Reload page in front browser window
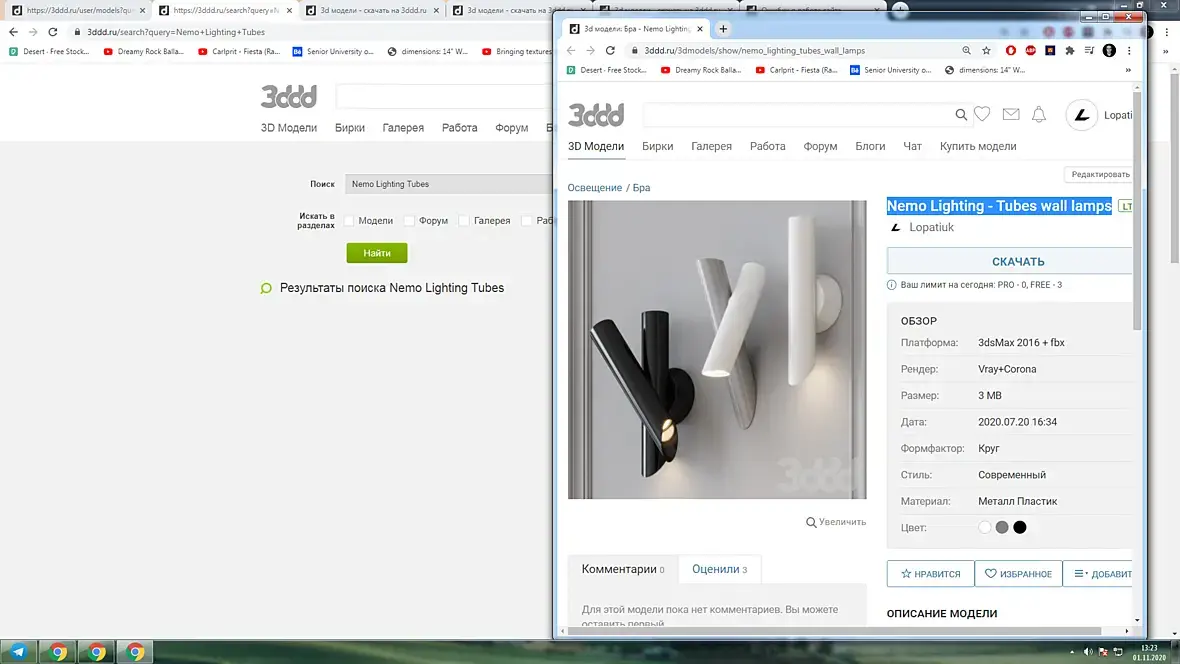The image size is (1180, 664). pyautogui.click(x=610, y=50)
